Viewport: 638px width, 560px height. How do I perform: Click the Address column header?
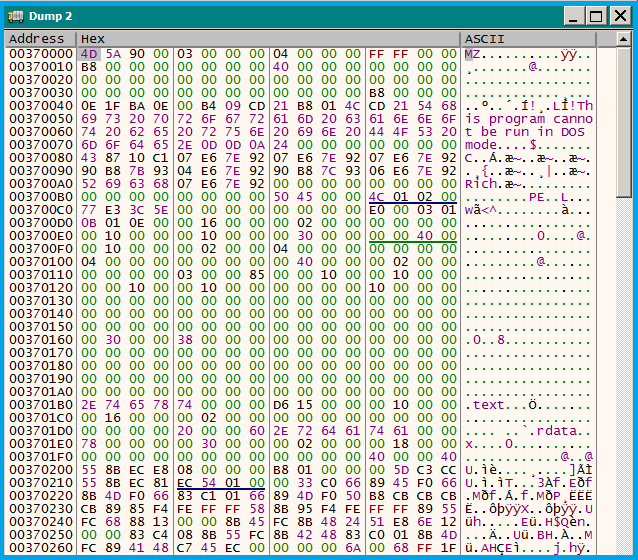36,38
